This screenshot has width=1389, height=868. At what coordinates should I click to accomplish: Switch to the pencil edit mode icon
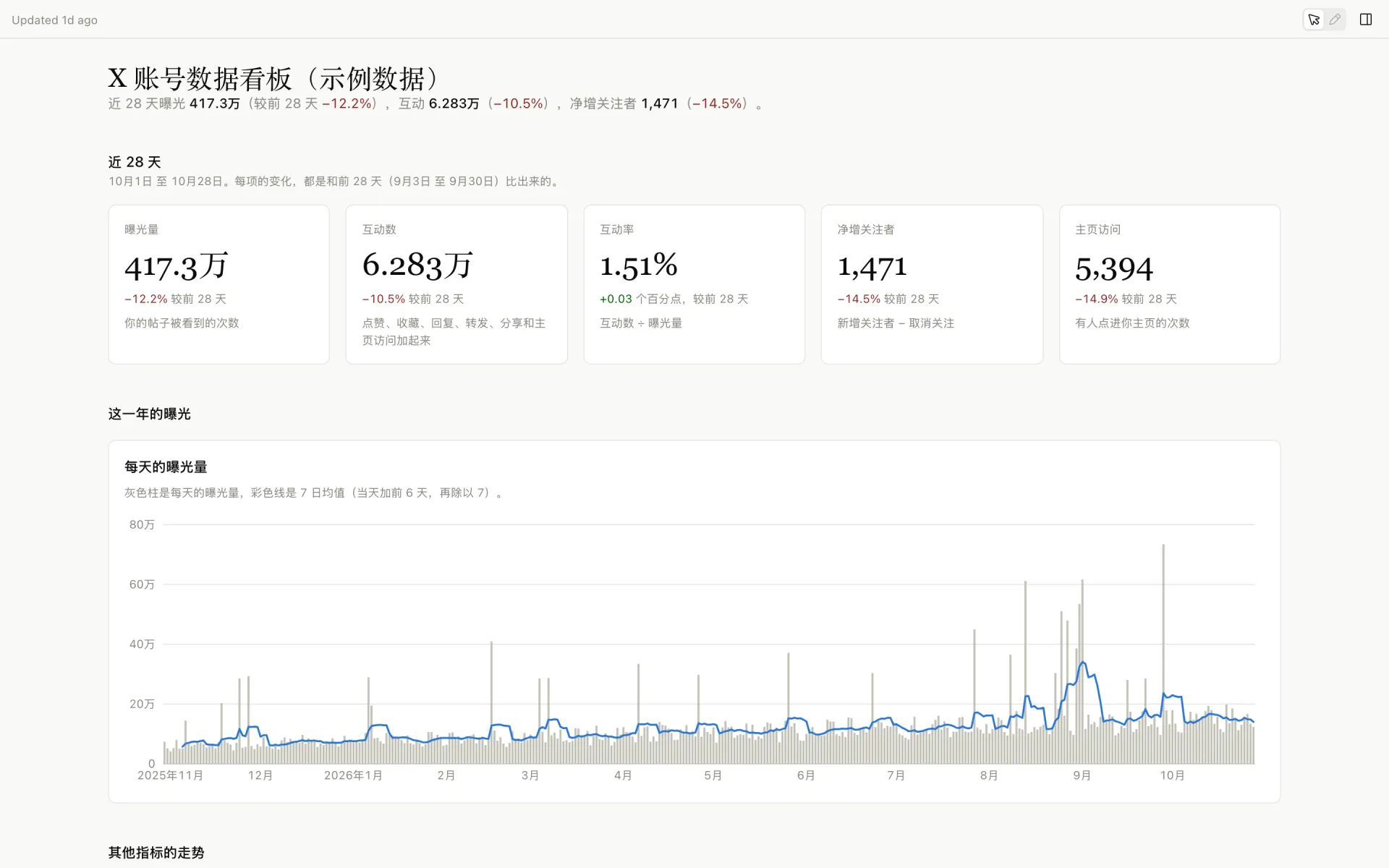1335,20
